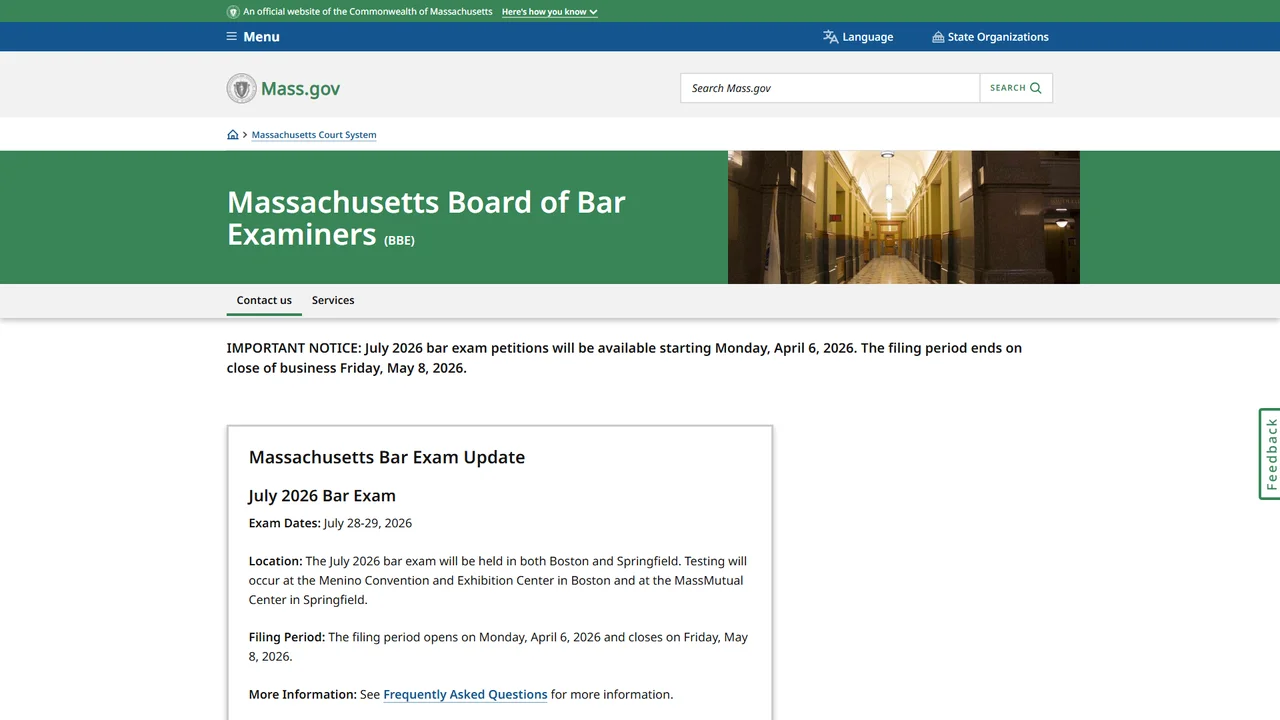Click the "Massachusetts Bar Exam Update" heading
This screenshot has width=1280, height=720.
[x=387, y=457]
